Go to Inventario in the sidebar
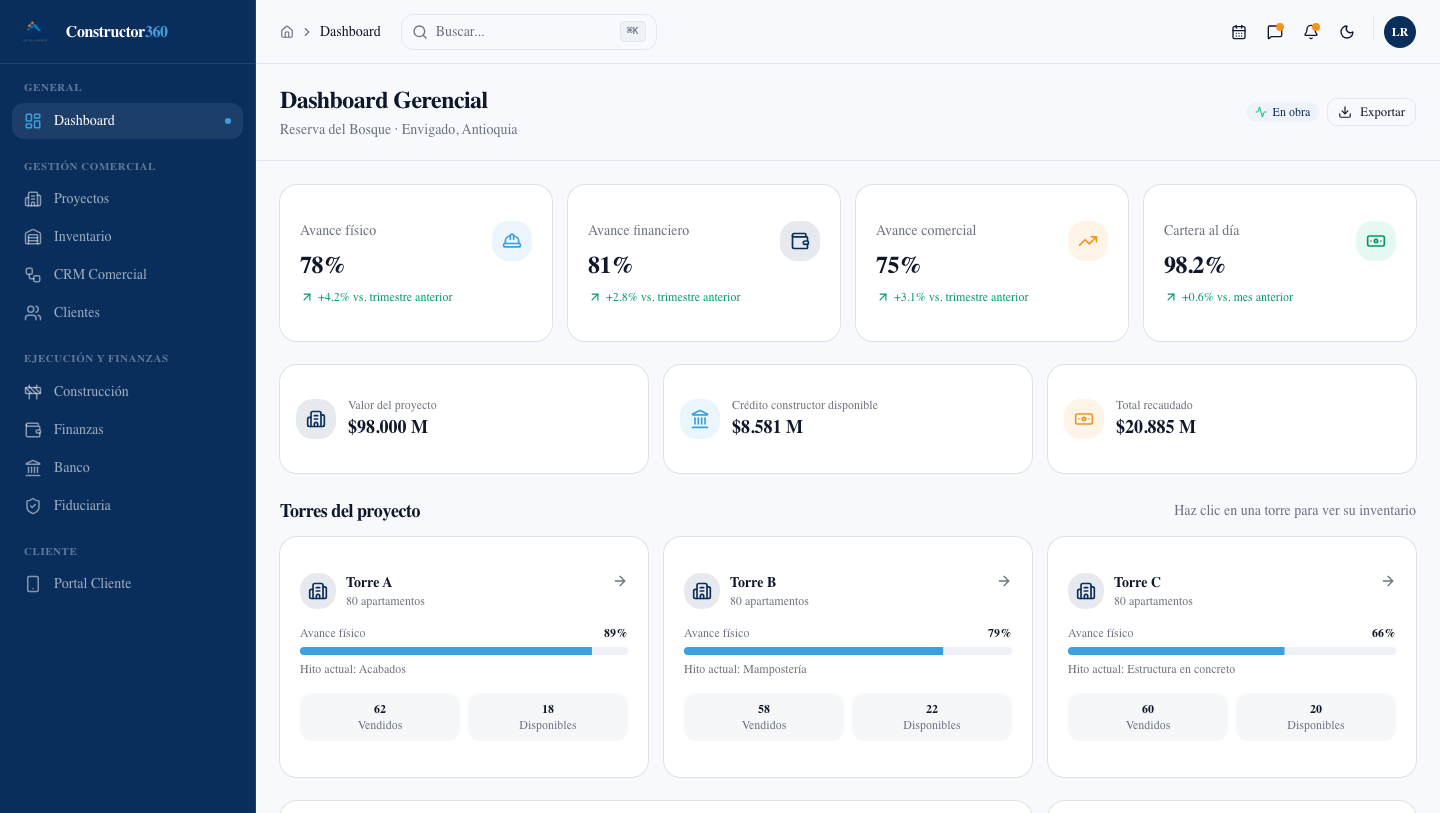The image size is (1440, 813). coord(127,237)
